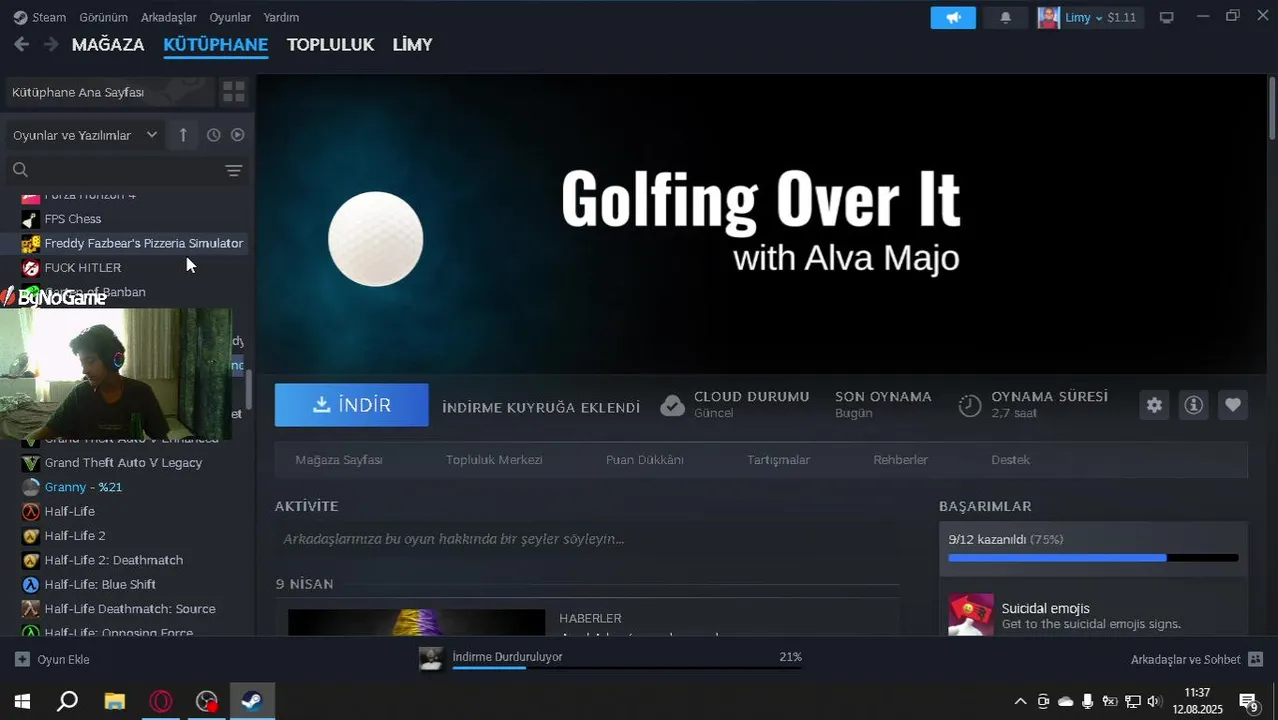Select Half-Life: Blue Shift in library
This screenshot has width=1278, height=720.
coord(100,585)
